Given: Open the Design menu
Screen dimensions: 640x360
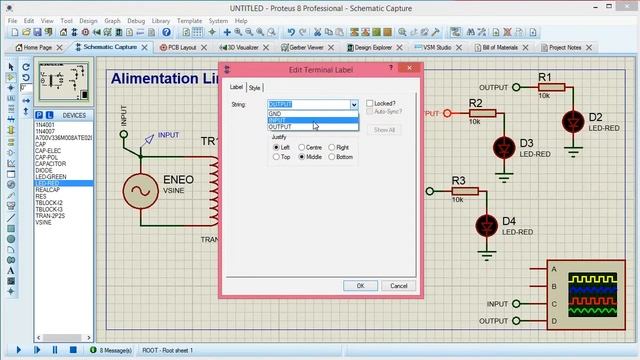Looking at the screenshot, I should [x=88, y=20].
